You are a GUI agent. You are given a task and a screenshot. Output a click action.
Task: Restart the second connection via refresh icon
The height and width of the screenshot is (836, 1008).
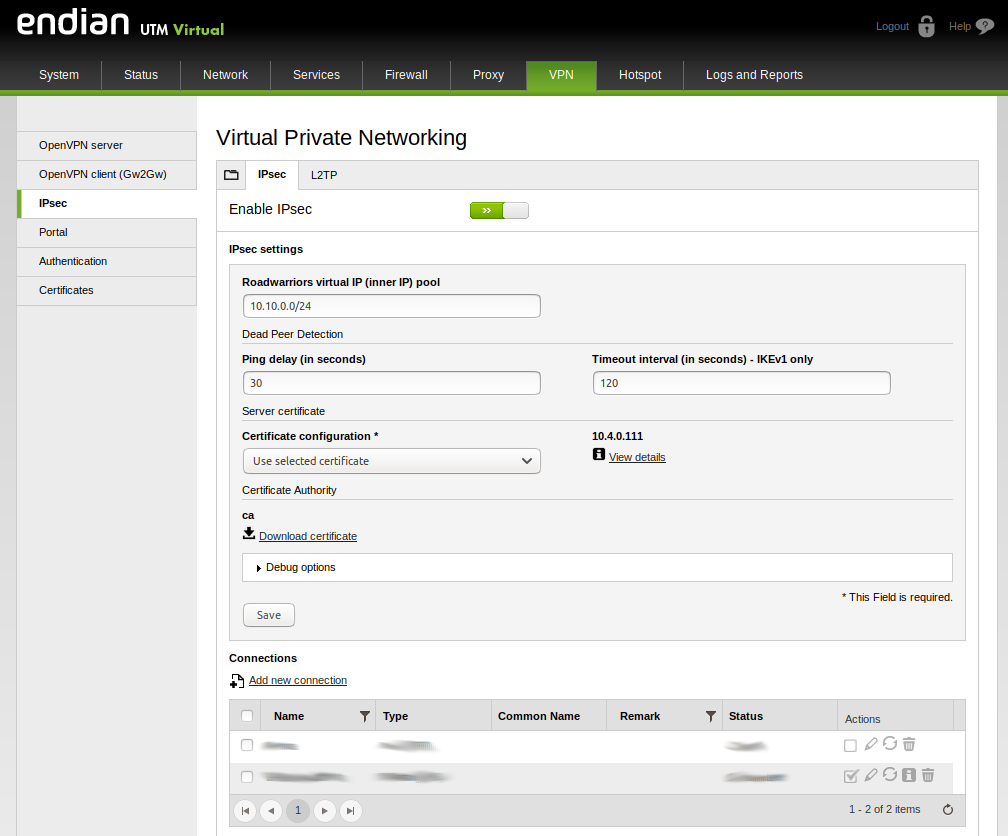pos(890,774)
